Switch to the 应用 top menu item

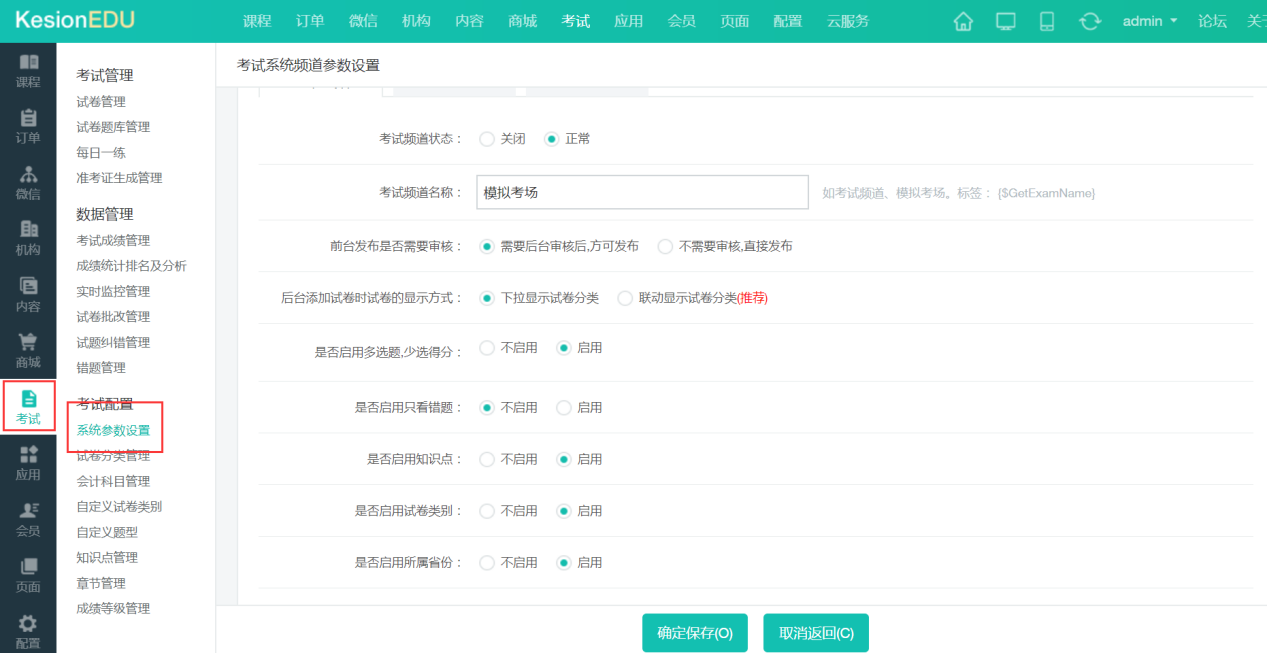tap(628, 20)
